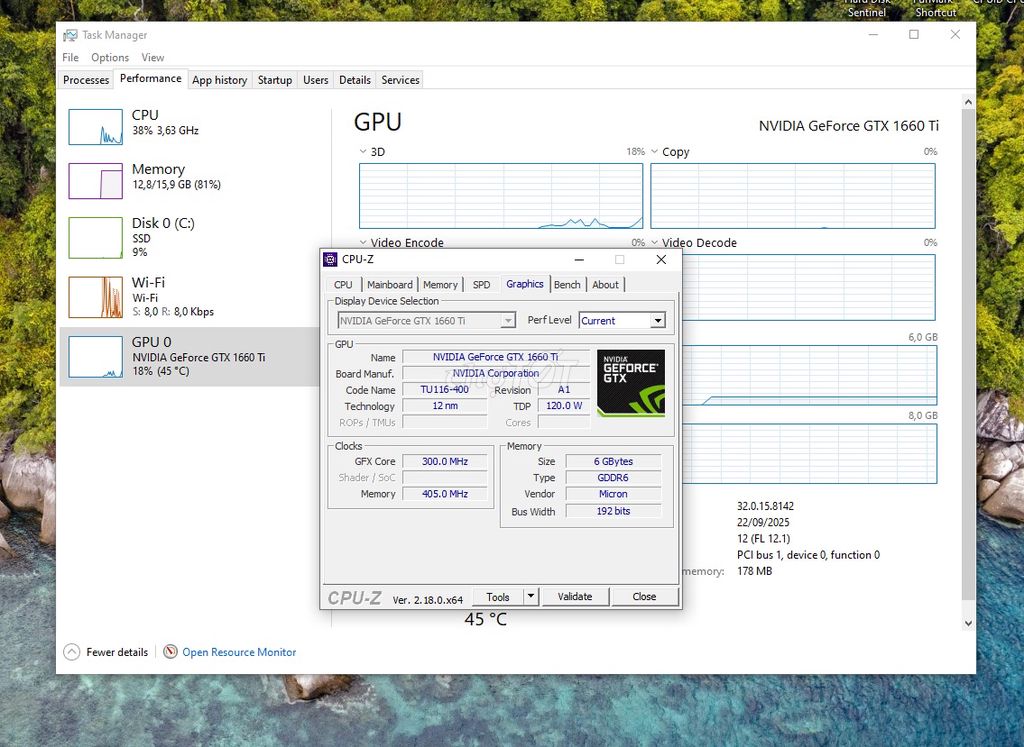The width and height of the screenshot is (1024, 747).
Task: Click the scrollbar down arrow in Task Manager
Action: [x=968, y=623]
